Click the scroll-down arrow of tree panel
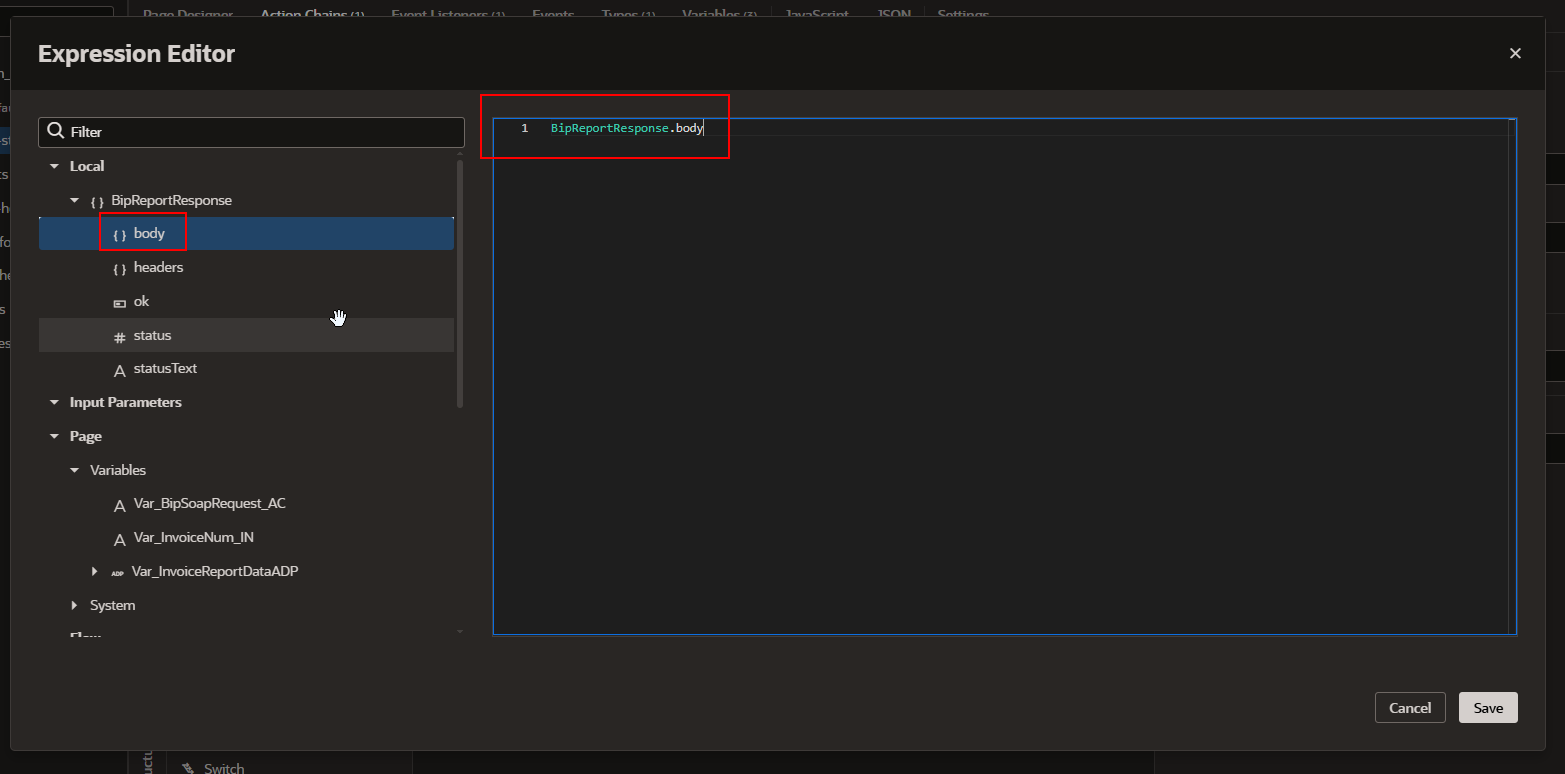The width and height of the screenshot is (1565, 774). point(460,632)
